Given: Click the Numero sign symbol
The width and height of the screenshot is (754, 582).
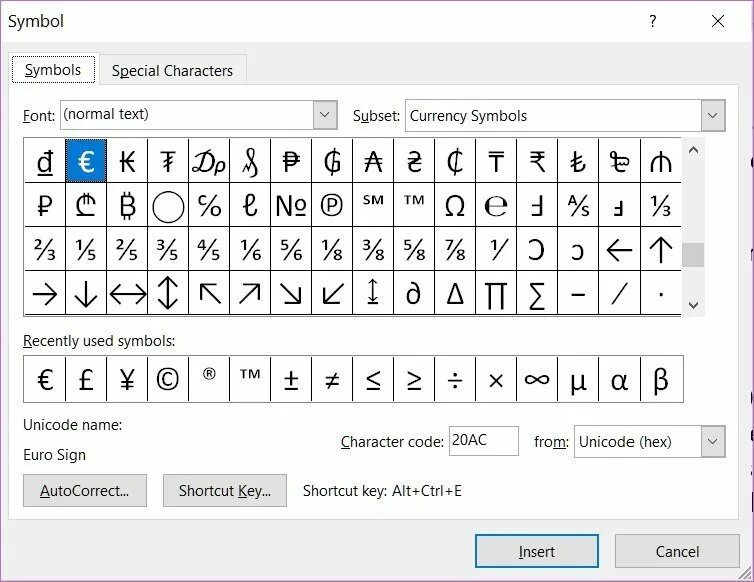Looking at the screenshot, I should click(x=291, y=205).
